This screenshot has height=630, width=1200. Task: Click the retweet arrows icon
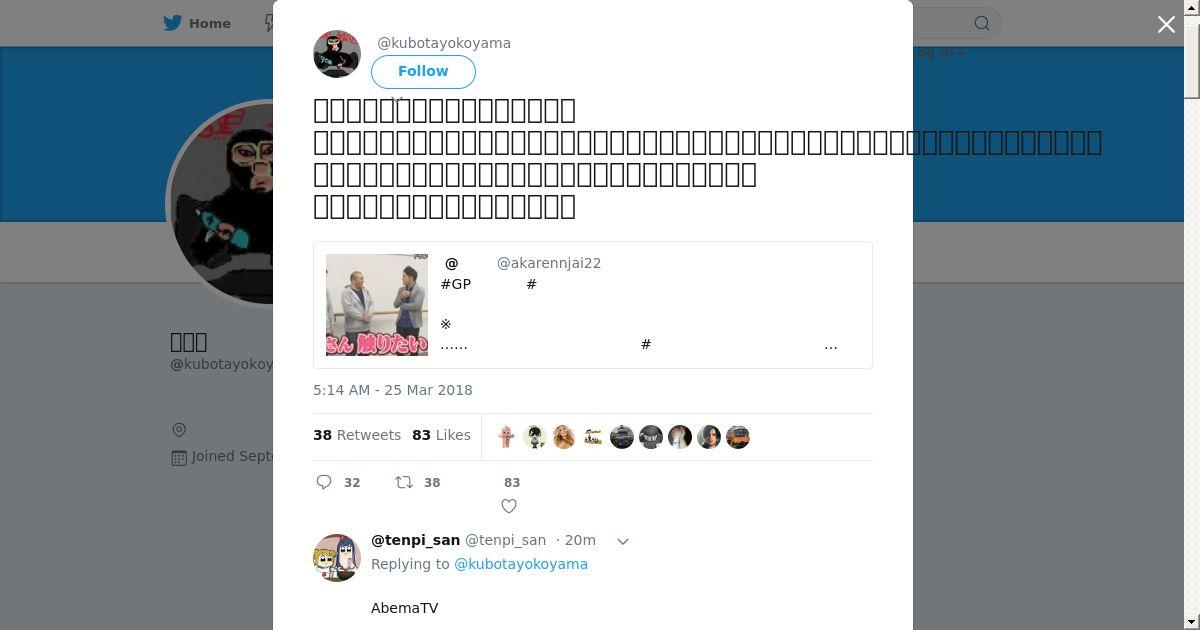(x=404, y=482)
